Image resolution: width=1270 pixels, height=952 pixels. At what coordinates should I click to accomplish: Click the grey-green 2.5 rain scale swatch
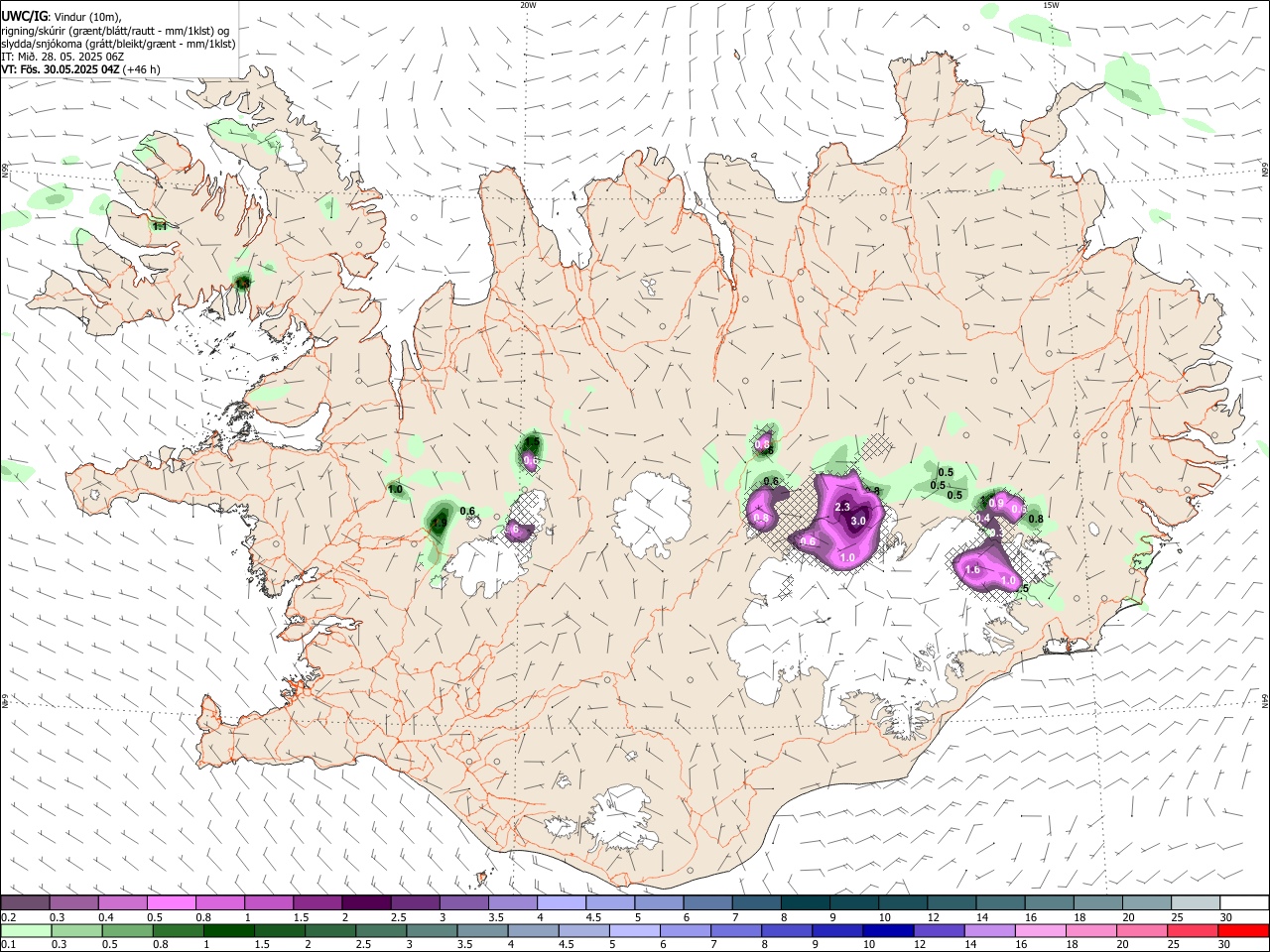(x=381, y=930)
